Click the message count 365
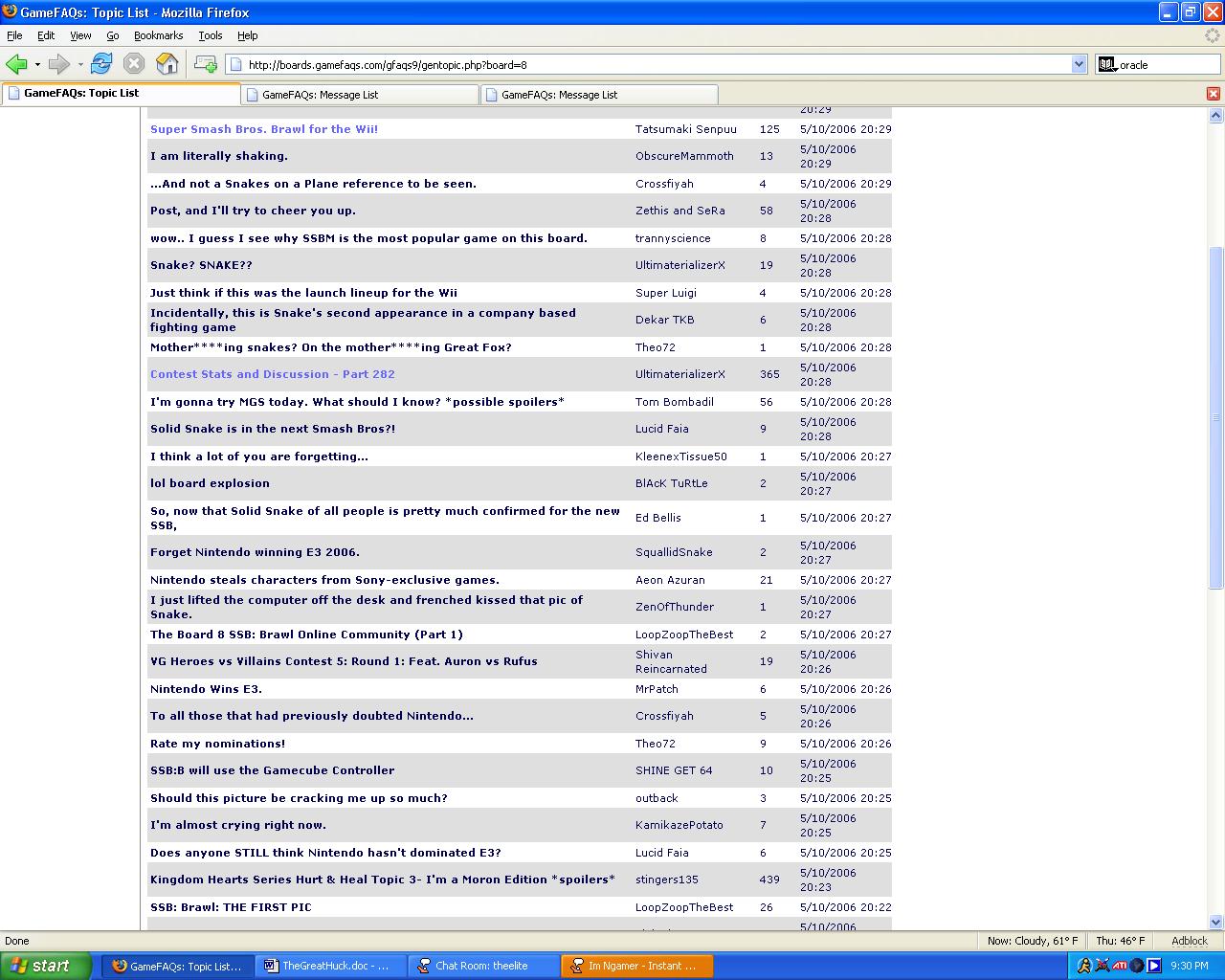The width and height of the screenshot is (1225, 980). (x=769, y=374)
